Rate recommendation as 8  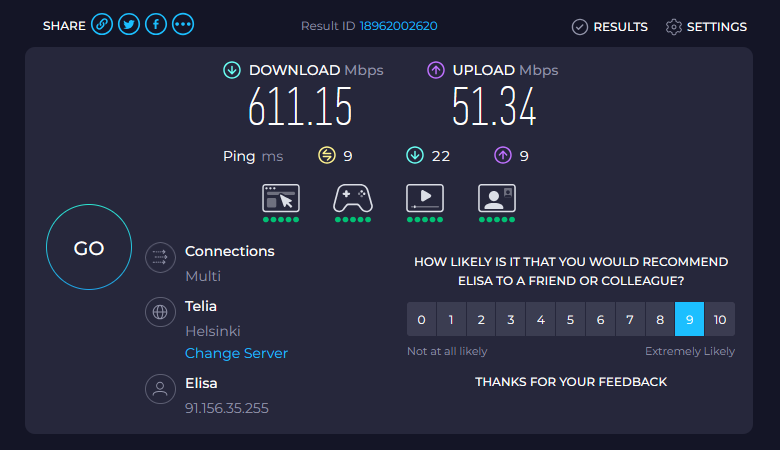[660, 319]
